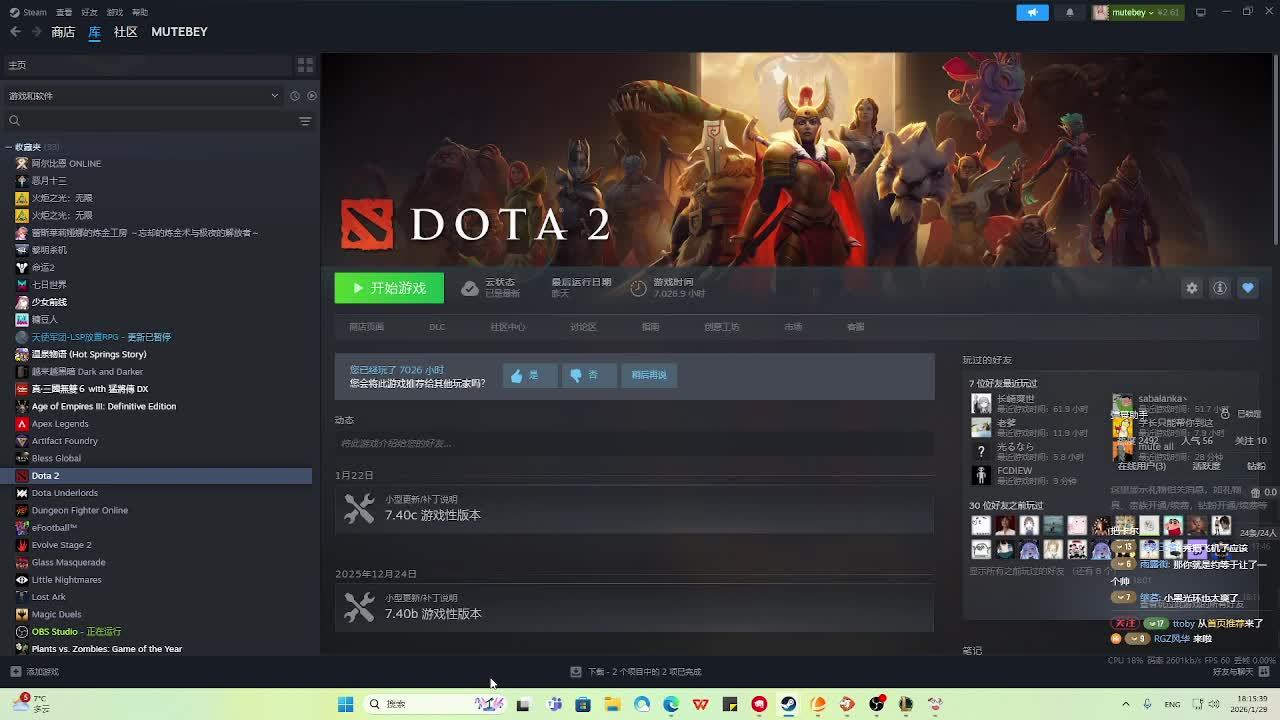
Task: Switch library to grid view icon
Action: click(x=305, y=65)
